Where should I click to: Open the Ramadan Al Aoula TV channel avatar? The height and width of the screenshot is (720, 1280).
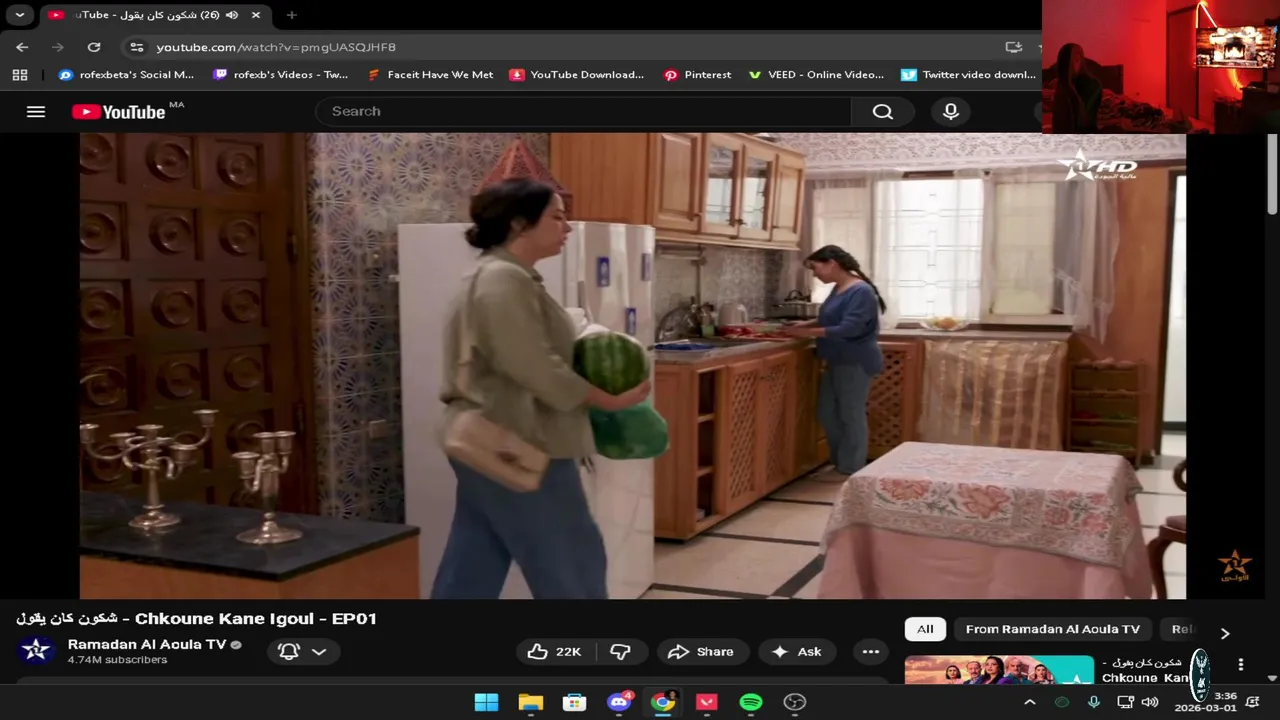pos(36,651)
